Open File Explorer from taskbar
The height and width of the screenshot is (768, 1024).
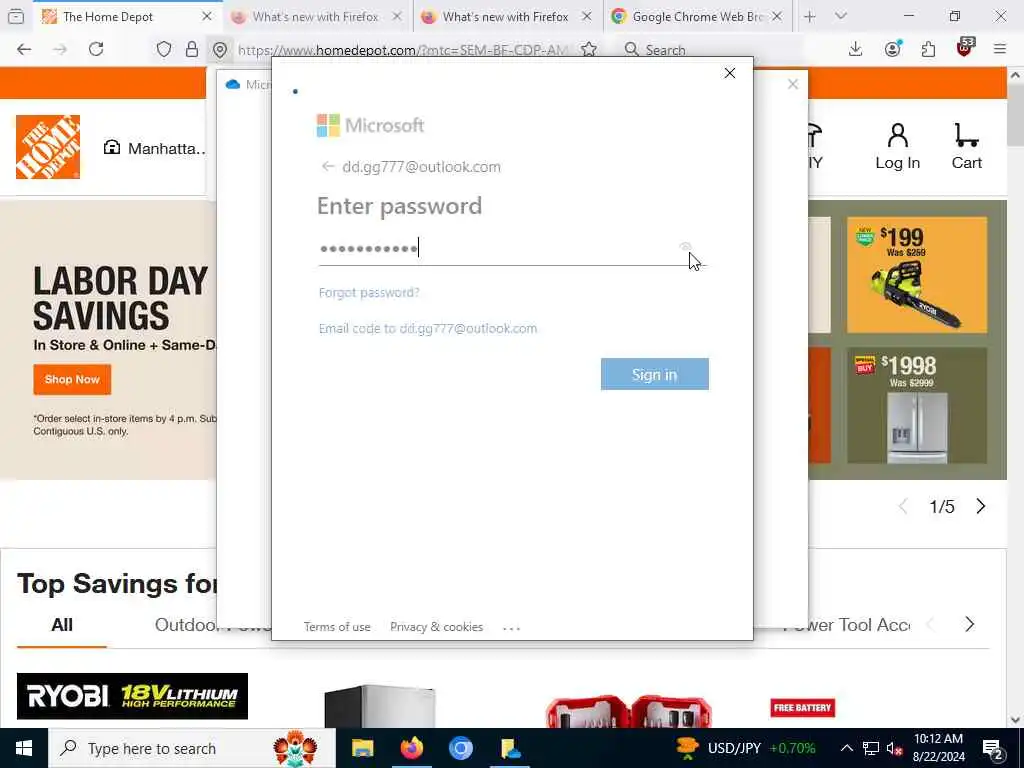[x=362, y=748]
